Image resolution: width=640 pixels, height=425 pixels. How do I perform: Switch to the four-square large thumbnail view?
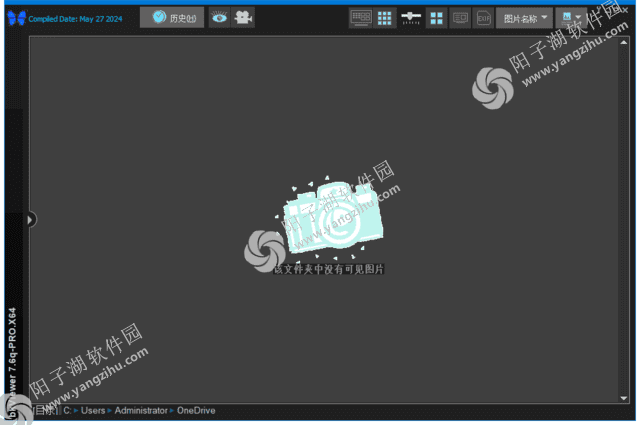coord(436,18)
